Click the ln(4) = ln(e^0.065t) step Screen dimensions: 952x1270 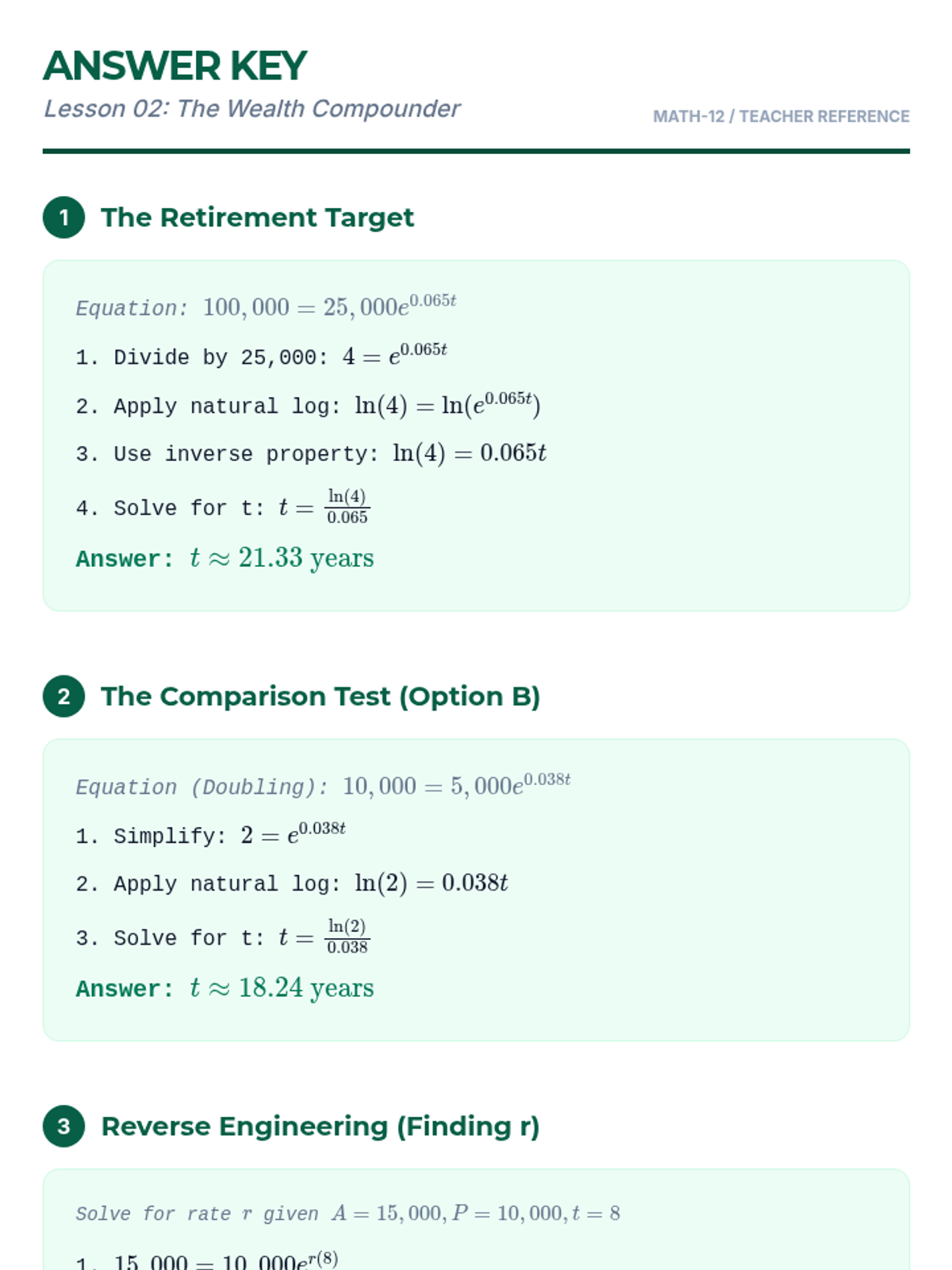tap(308, 406)
